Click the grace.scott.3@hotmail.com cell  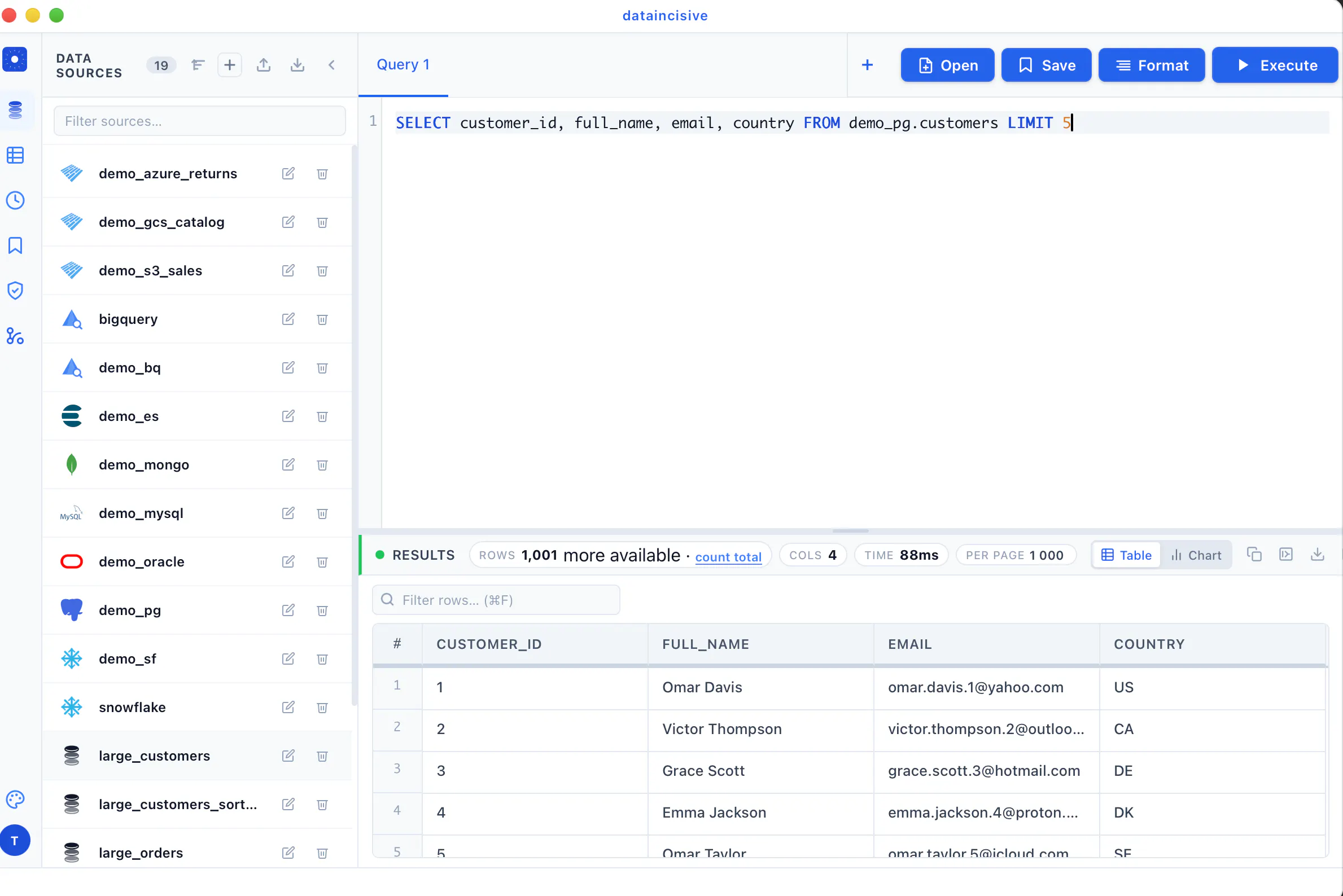click(986, 771)
